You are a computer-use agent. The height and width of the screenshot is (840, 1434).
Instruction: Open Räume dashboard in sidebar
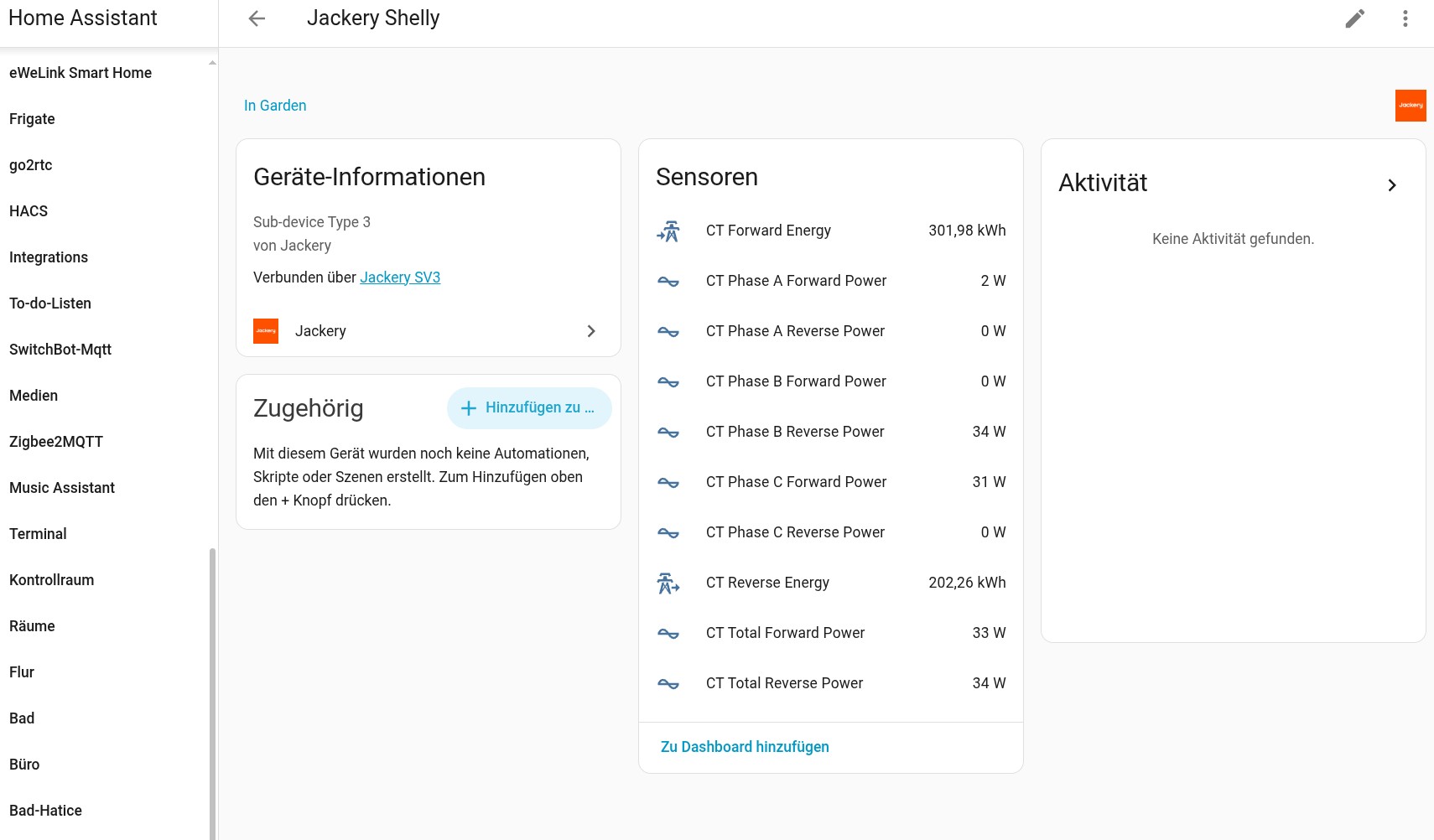coord(32,626)
